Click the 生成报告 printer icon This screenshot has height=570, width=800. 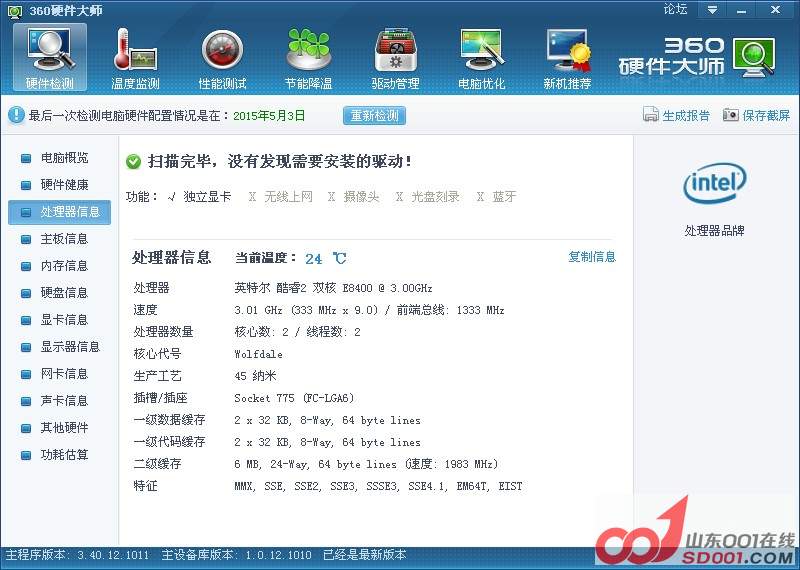pyautogui.click(x=651, y=115)
